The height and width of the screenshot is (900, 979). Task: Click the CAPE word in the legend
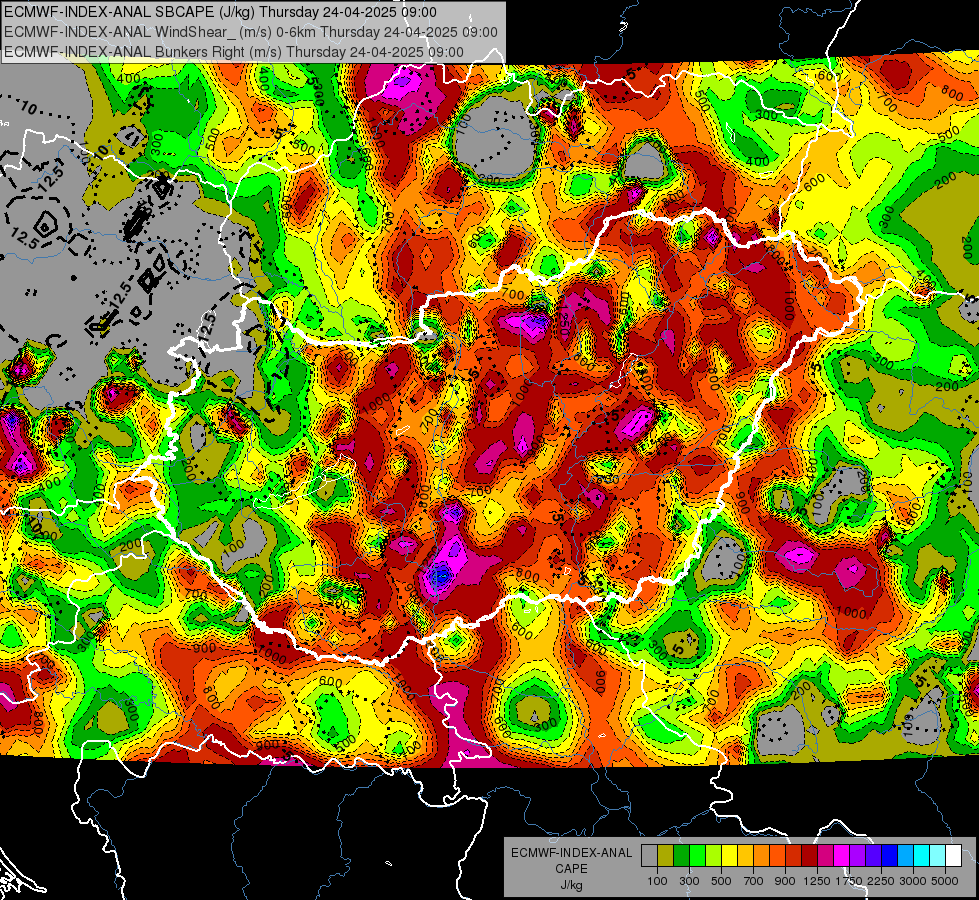pos(571,869)
